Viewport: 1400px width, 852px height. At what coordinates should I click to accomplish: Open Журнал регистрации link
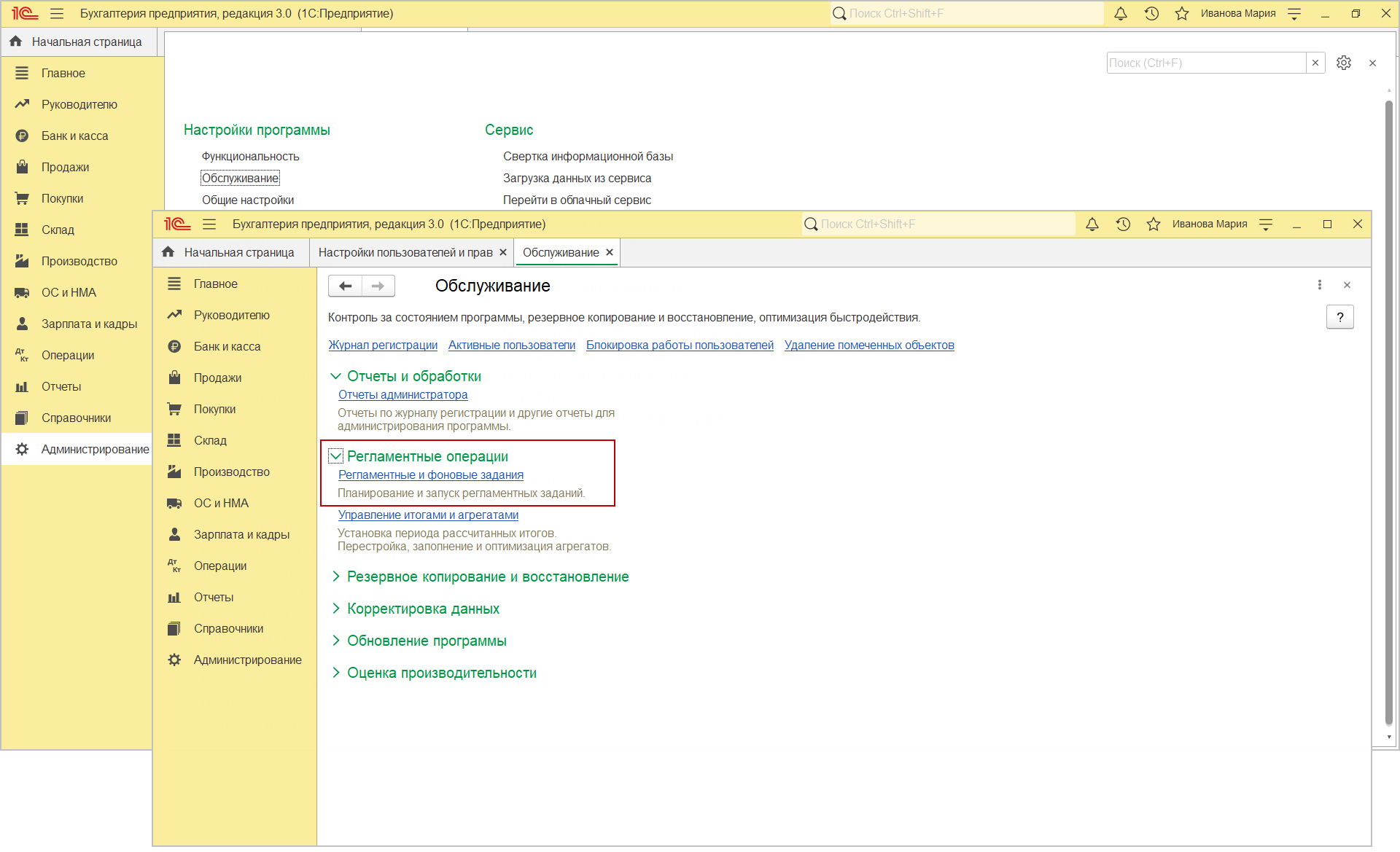(x=383, y=345)
